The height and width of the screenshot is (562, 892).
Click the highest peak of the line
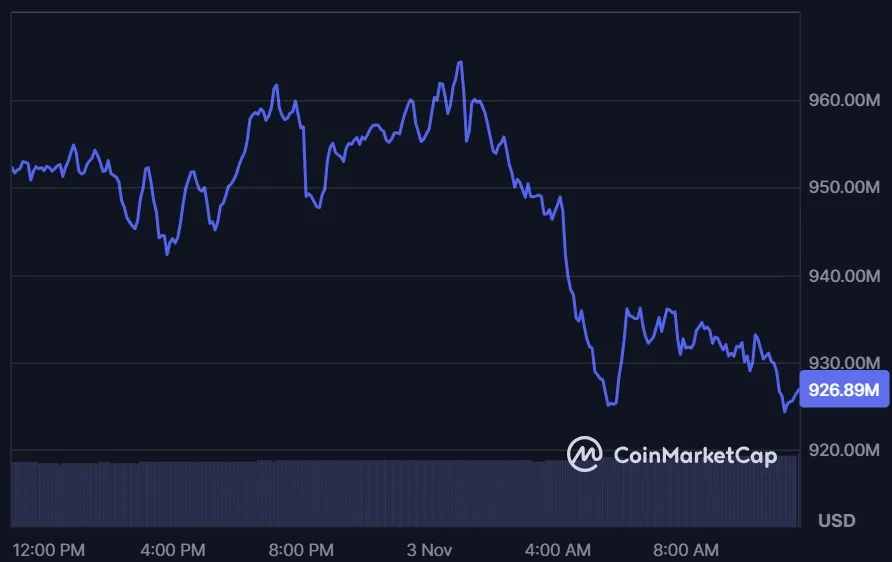tap(460, 62)
